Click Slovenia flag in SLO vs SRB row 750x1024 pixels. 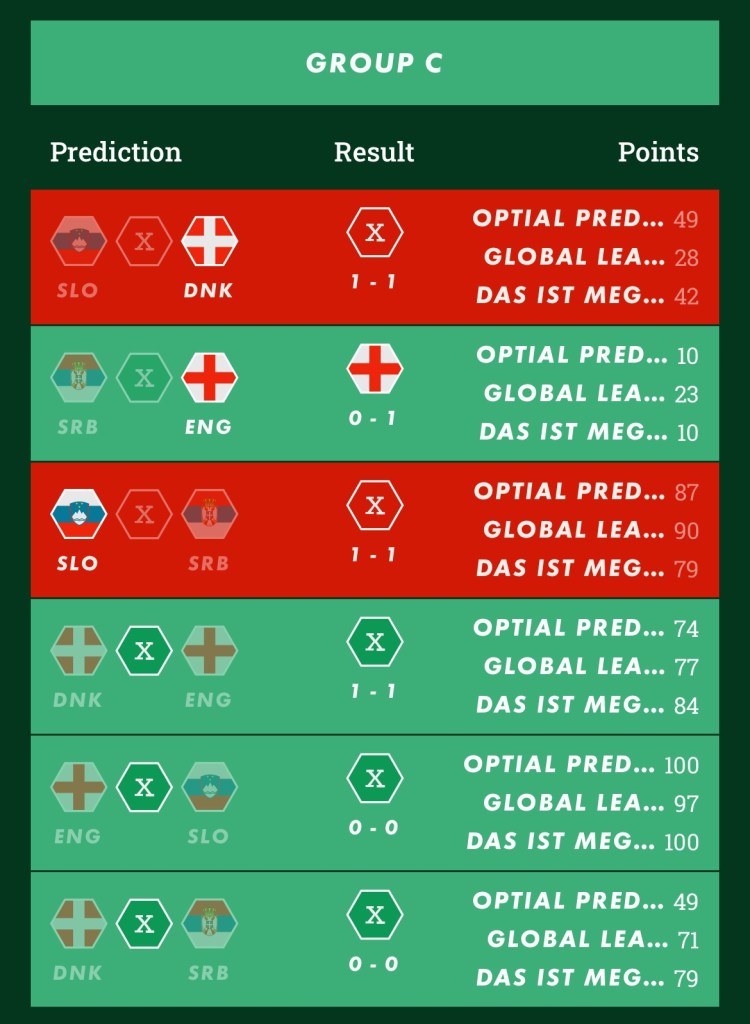[x=78, y=514]
